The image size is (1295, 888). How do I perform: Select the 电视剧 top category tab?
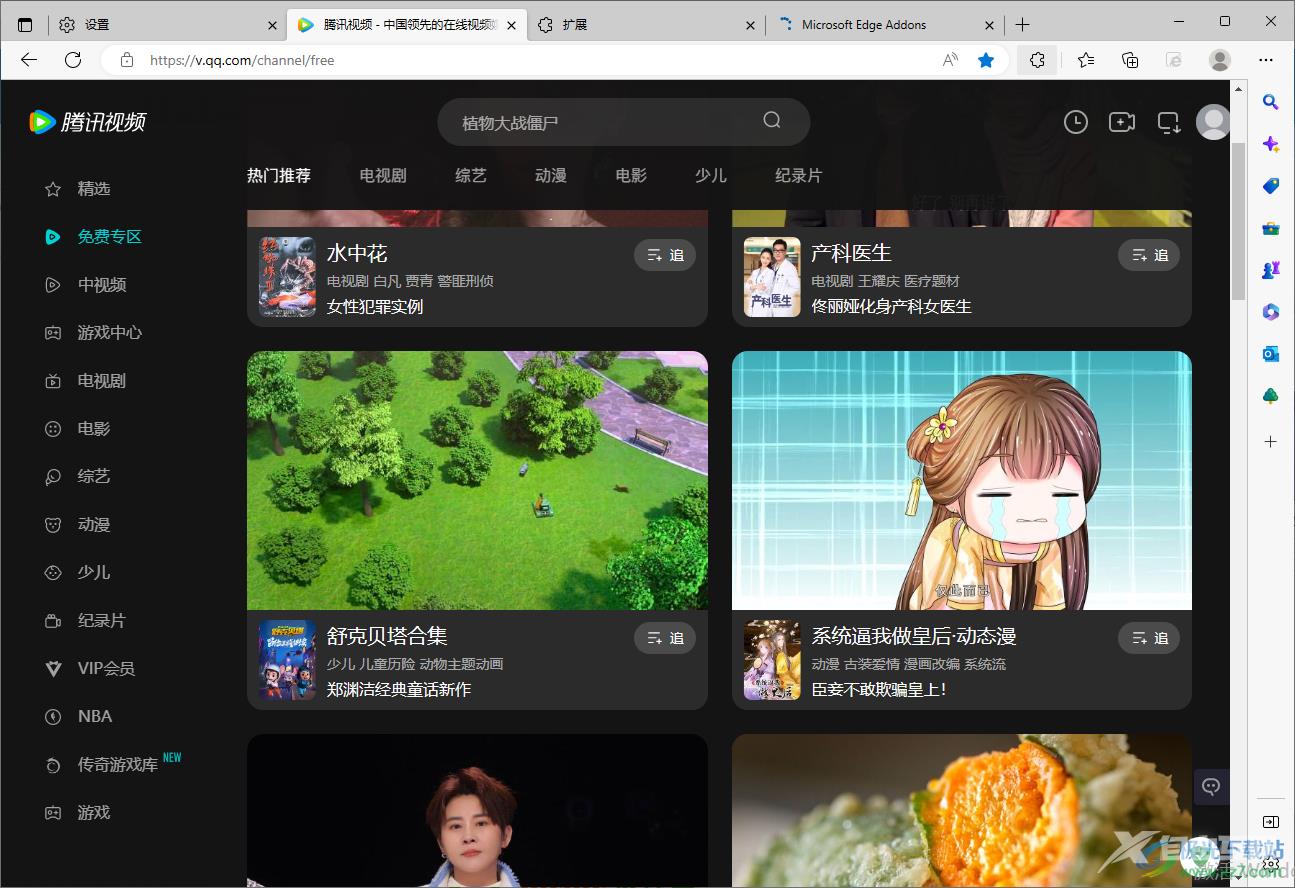(383, 175)
